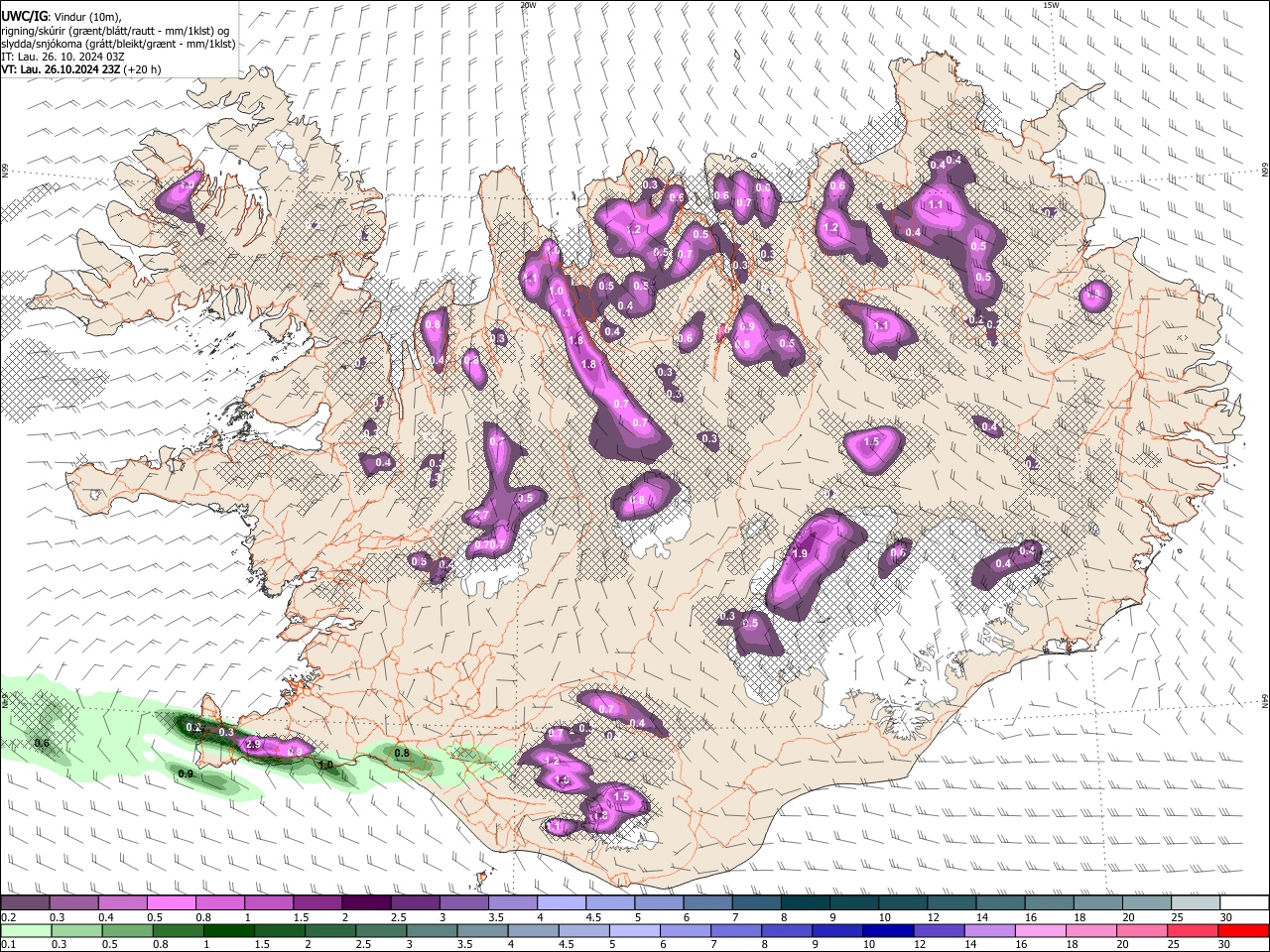Click the '12' label under the rain legend row
The height and width of the screenshot is (952, 1270).
tap(918, 945)
